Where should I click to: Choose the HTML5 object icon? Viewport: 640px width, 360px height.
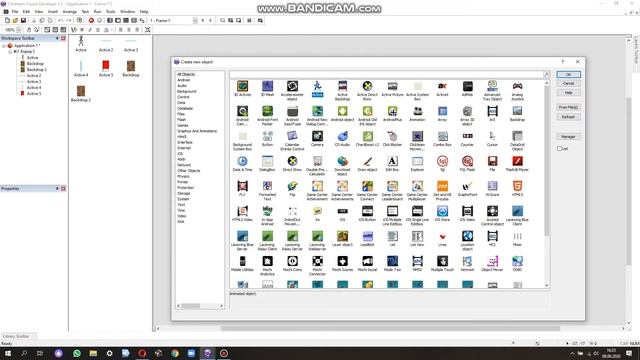pyautogui.click(x=517, y=186)
